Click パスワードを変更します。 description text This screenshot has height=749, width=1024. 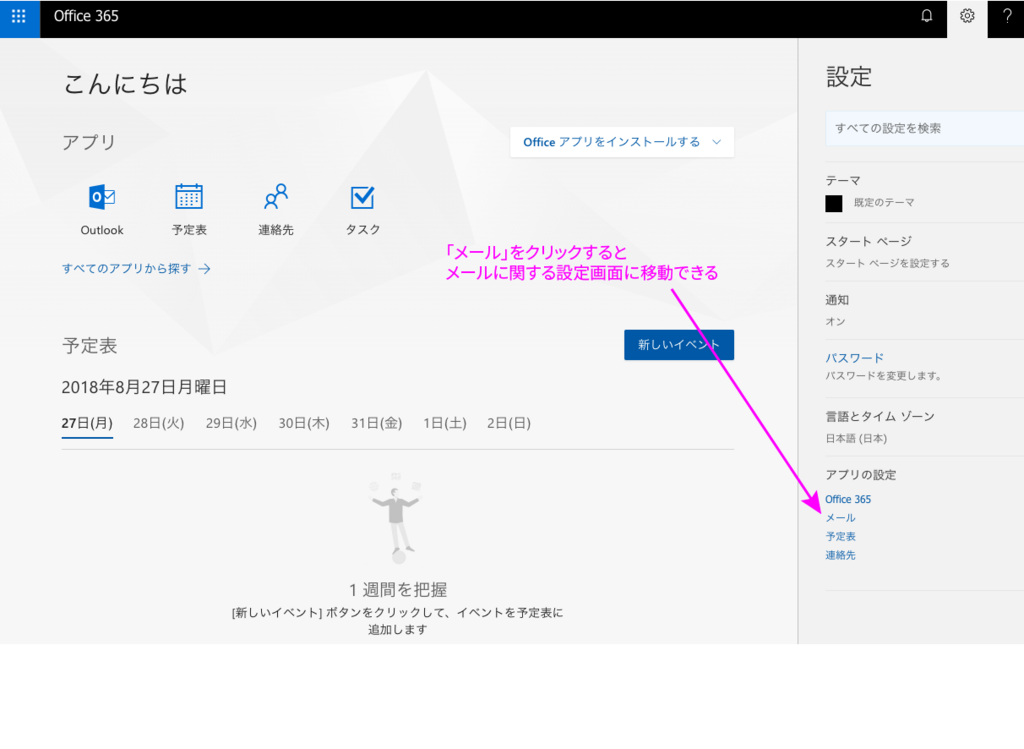(x=884, y=375)
